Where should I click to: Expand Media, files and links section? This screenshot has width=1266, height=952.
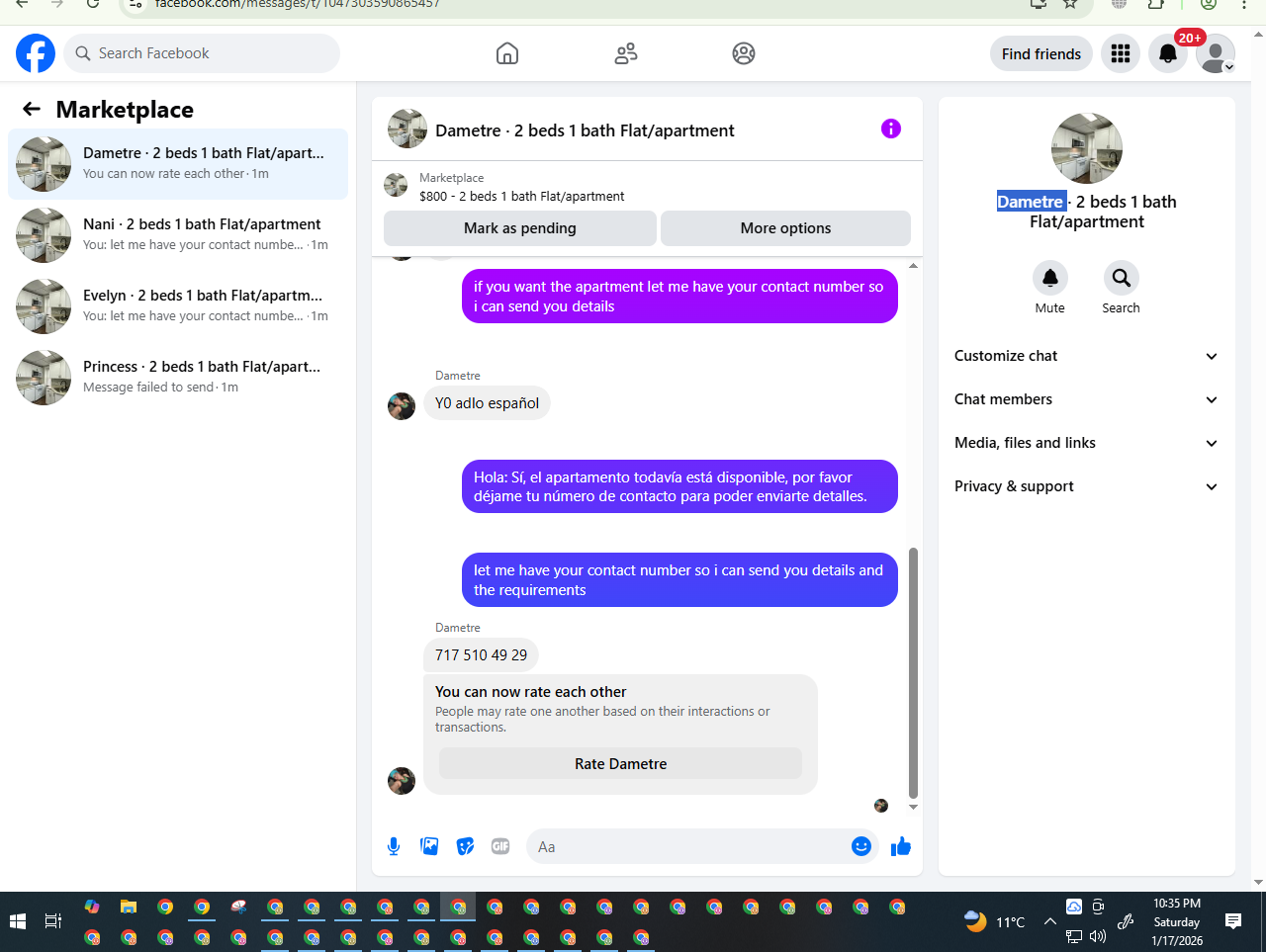tap(1087, 443)
